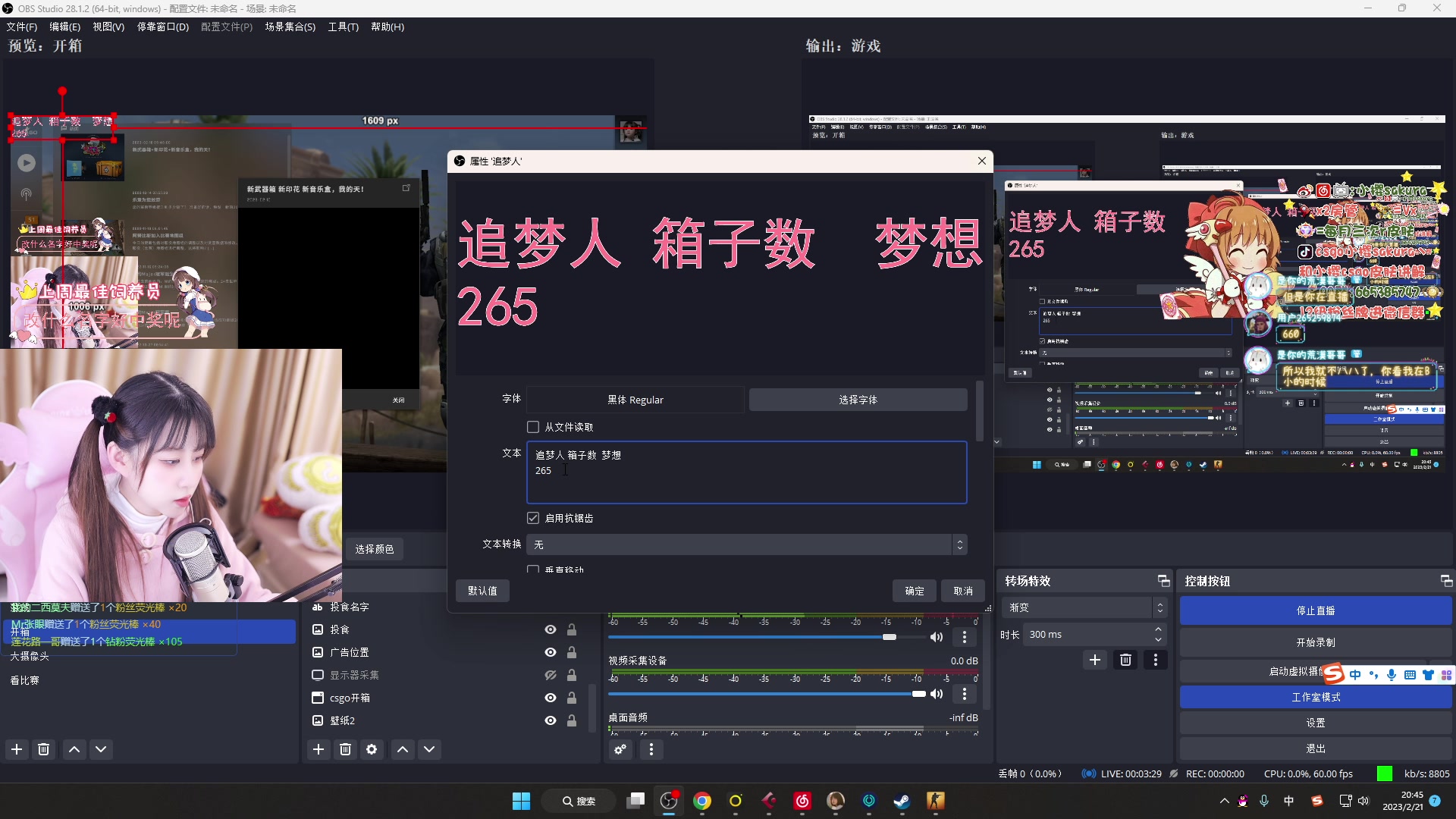Viewport: 1456px width, 819px height.
Task: Click 确定 in properties dialog
Action: tap(915, 591)
